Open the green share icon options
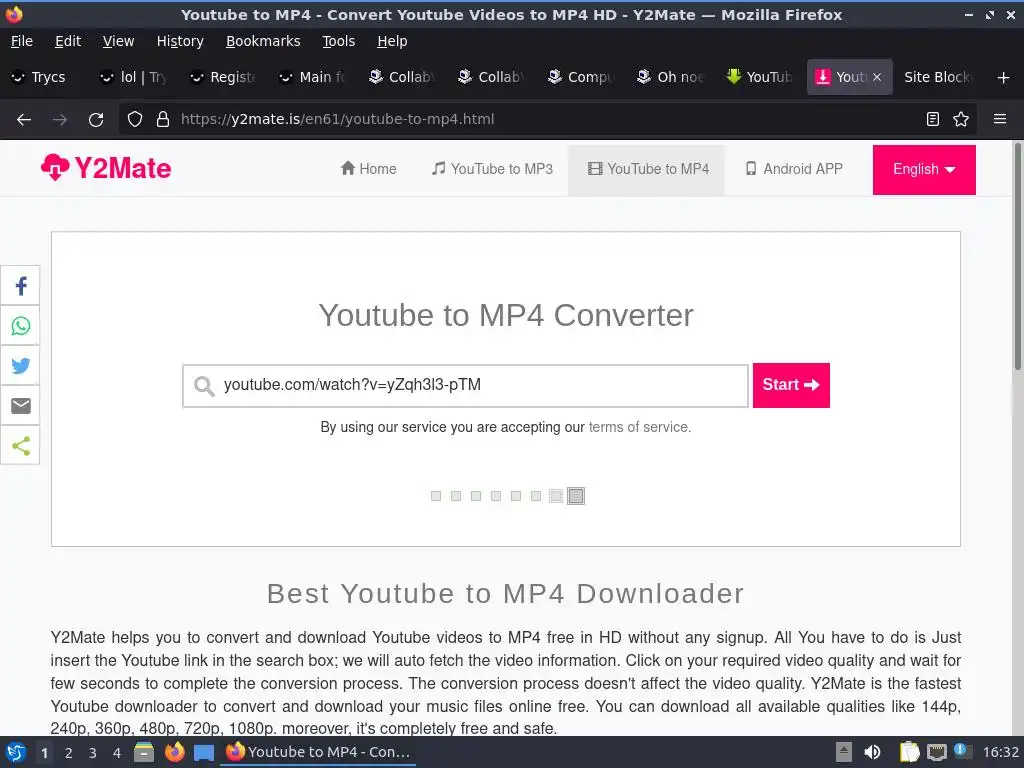 20,446
